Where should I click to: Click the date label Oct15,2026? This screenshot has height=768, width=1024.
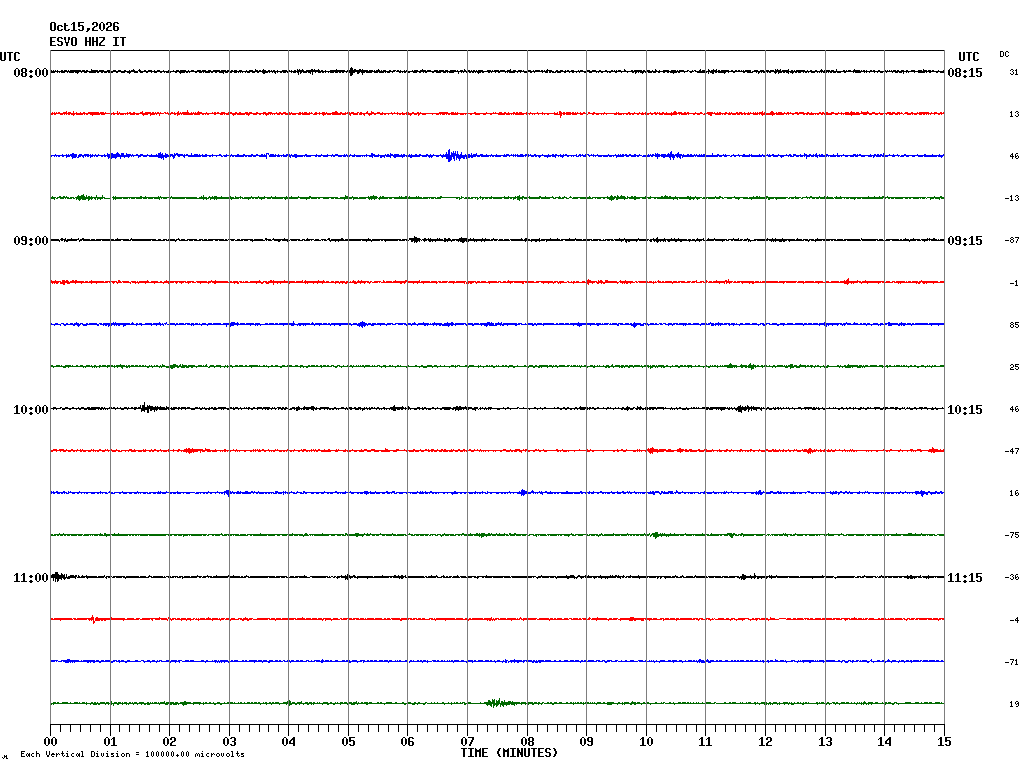pos(84,27)
